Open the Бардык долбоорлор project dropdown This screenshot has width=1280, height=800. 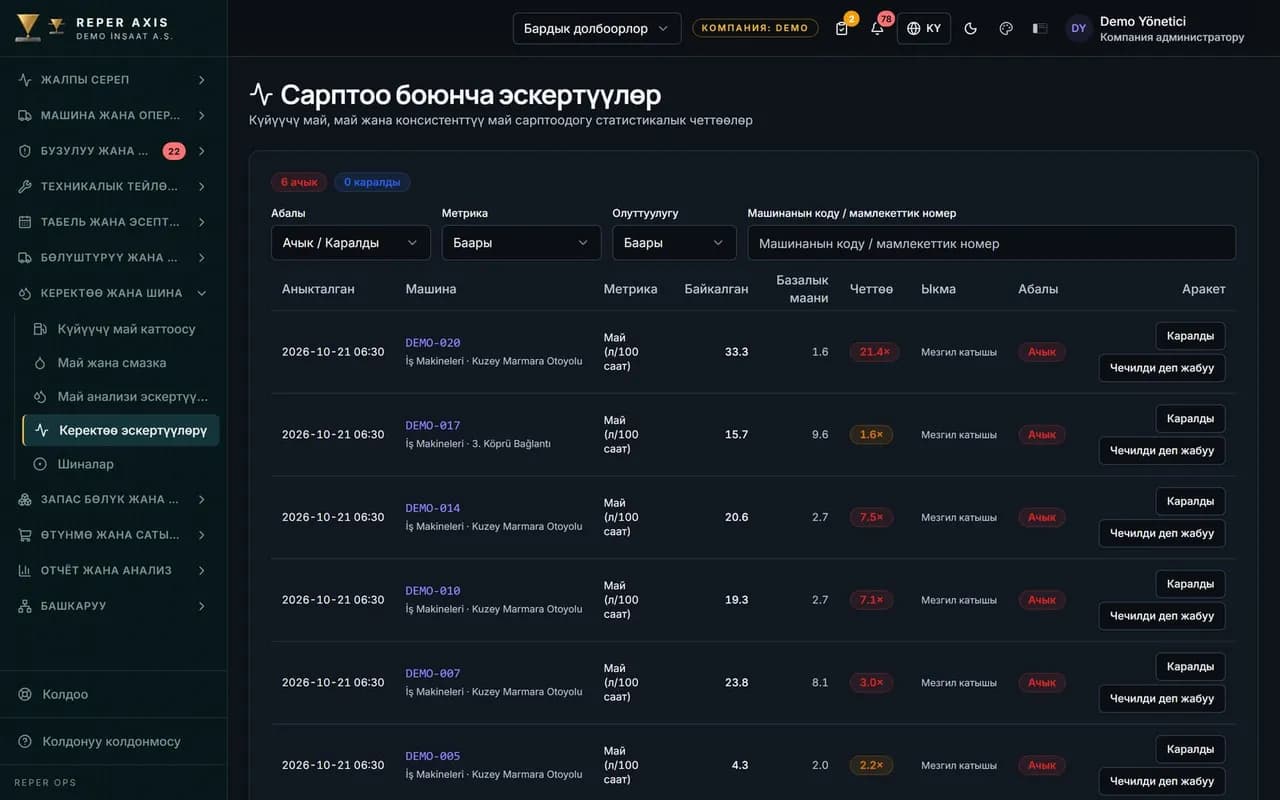coord(597,28)
